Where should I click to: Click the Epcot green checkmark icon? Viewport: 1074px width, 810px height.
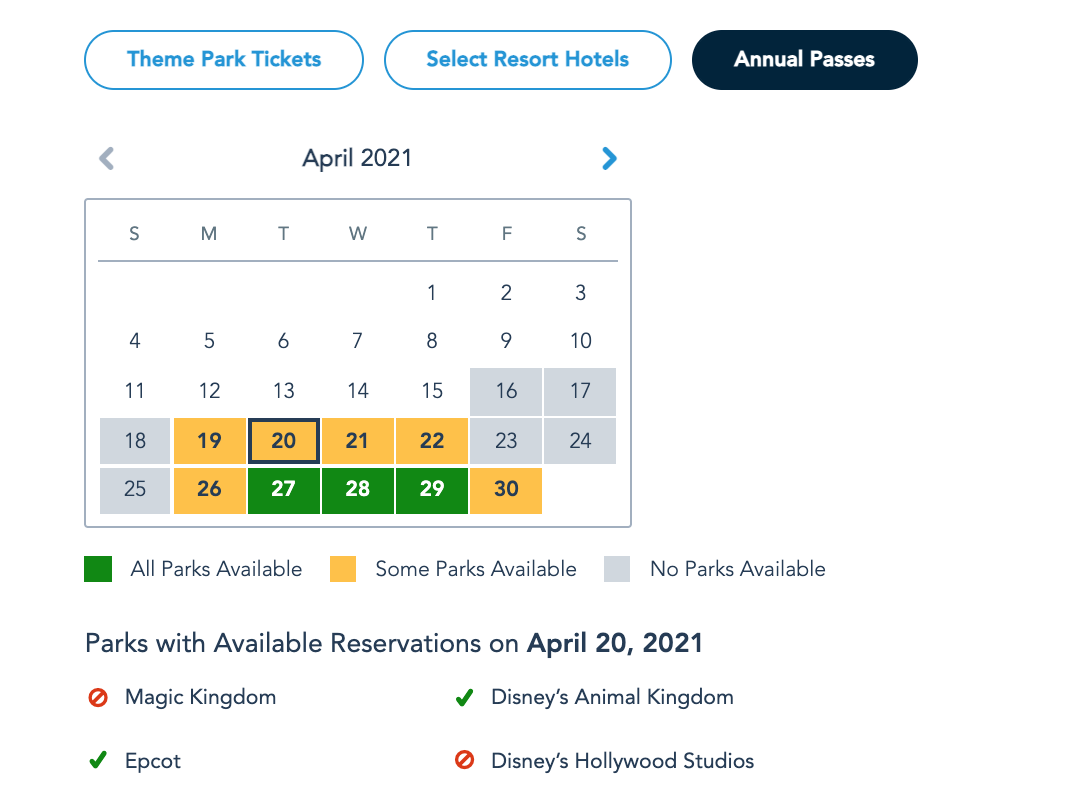coord(98,761)
